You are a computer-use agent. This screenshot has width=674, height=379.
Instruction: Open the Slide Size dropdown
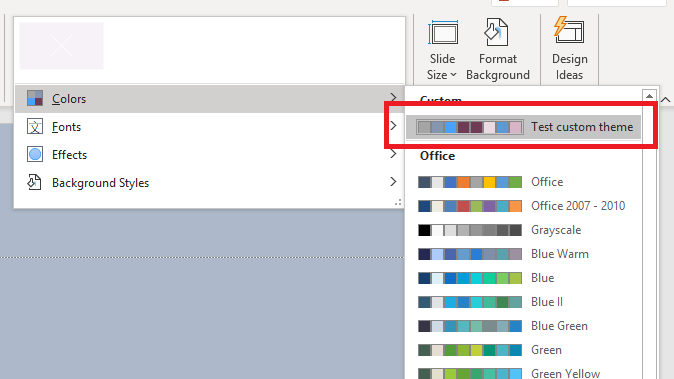(442, 50)
